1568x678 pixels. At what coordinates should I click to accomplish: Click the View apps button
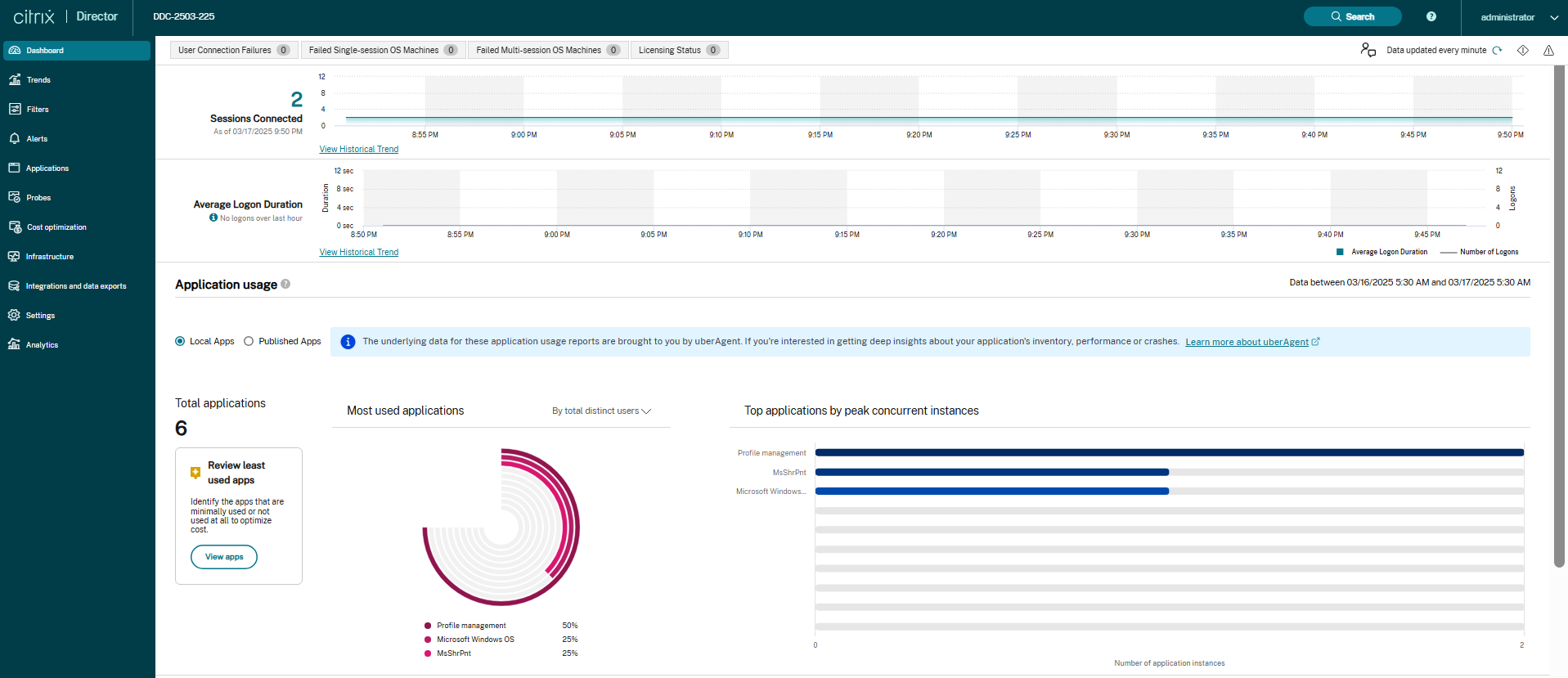(224, 557)
